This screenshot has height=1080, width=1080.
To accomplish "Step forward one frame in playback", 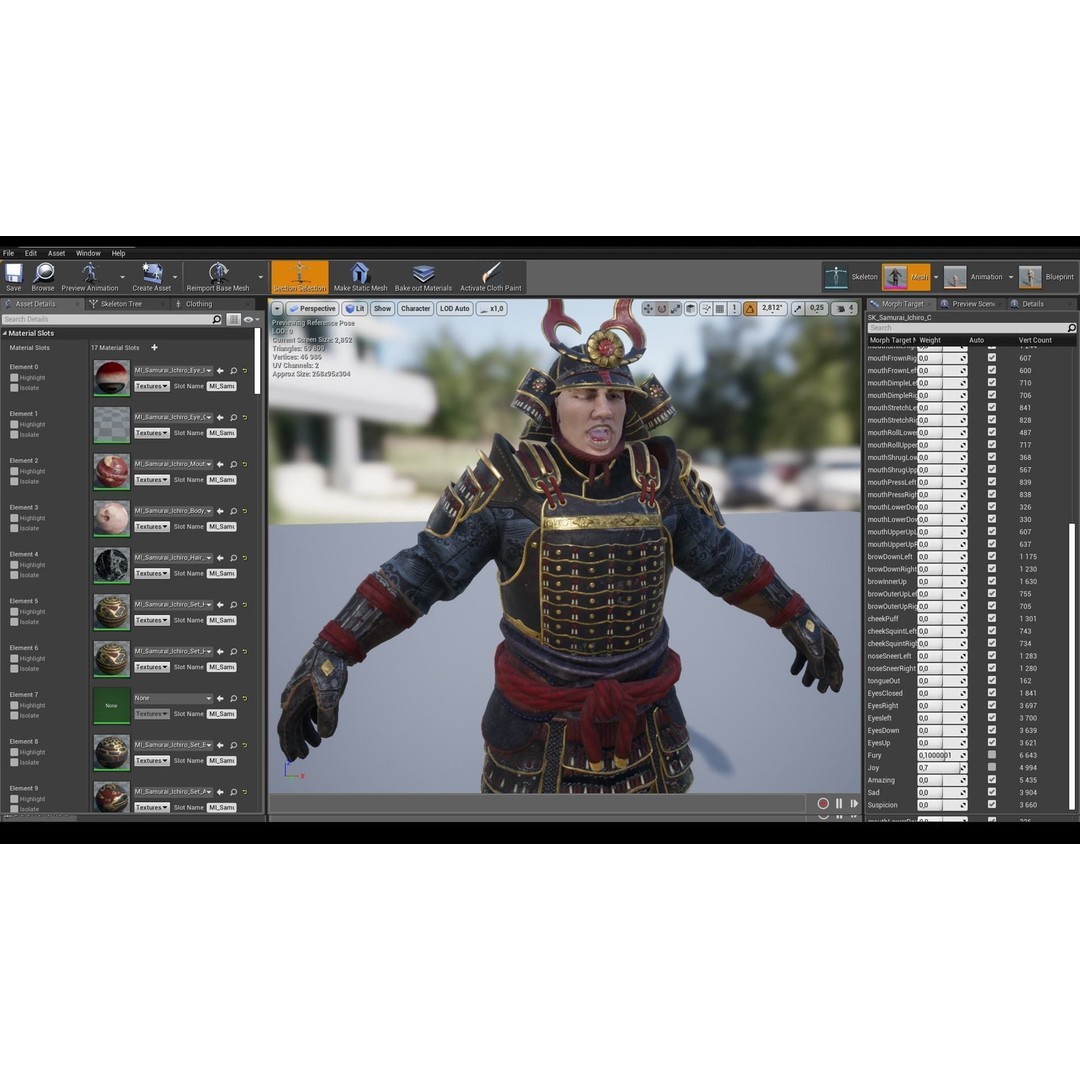I will point(854,803).
